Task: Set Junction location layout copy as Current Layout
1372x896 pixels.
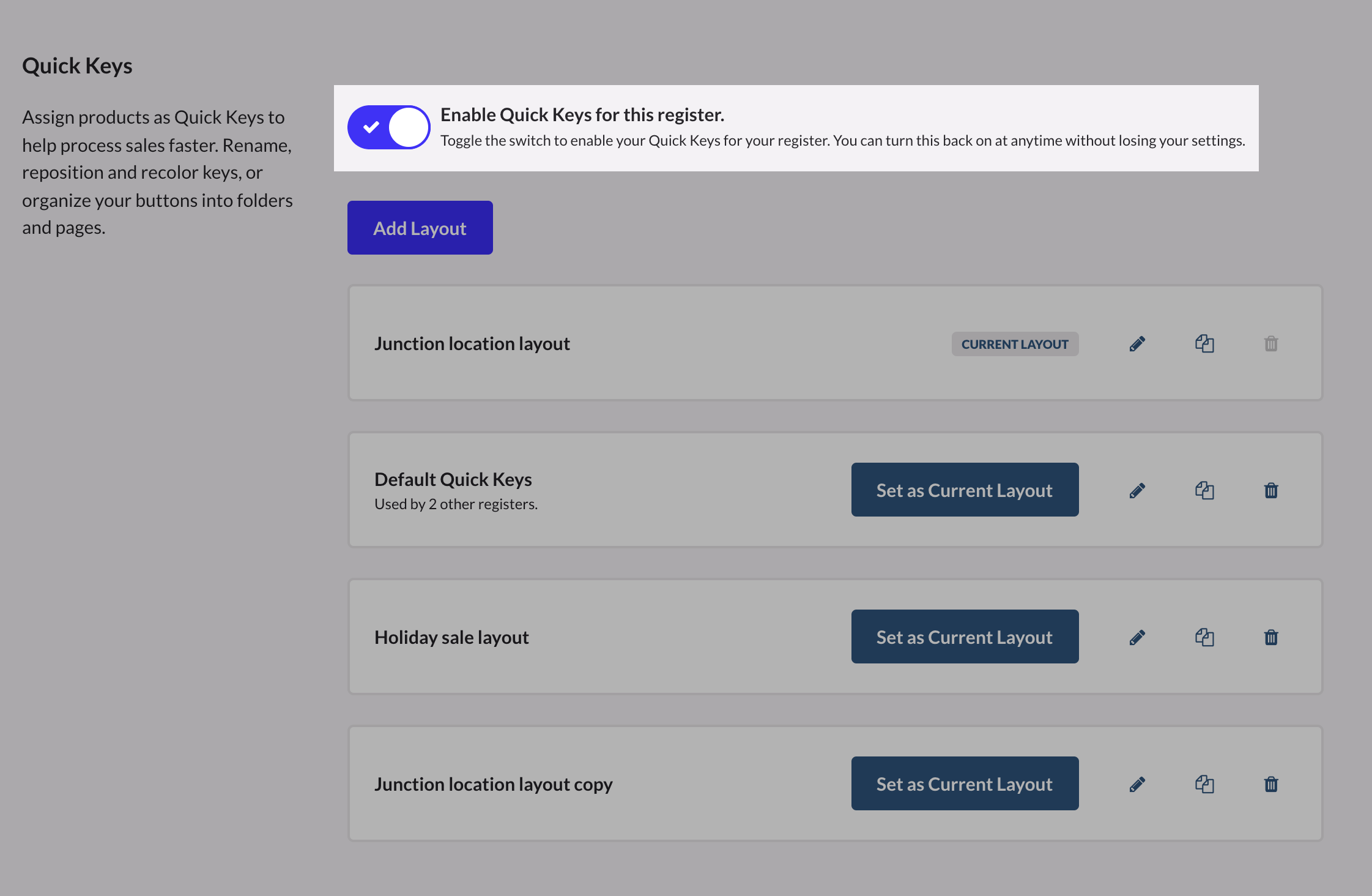Action: pos(964,783)
